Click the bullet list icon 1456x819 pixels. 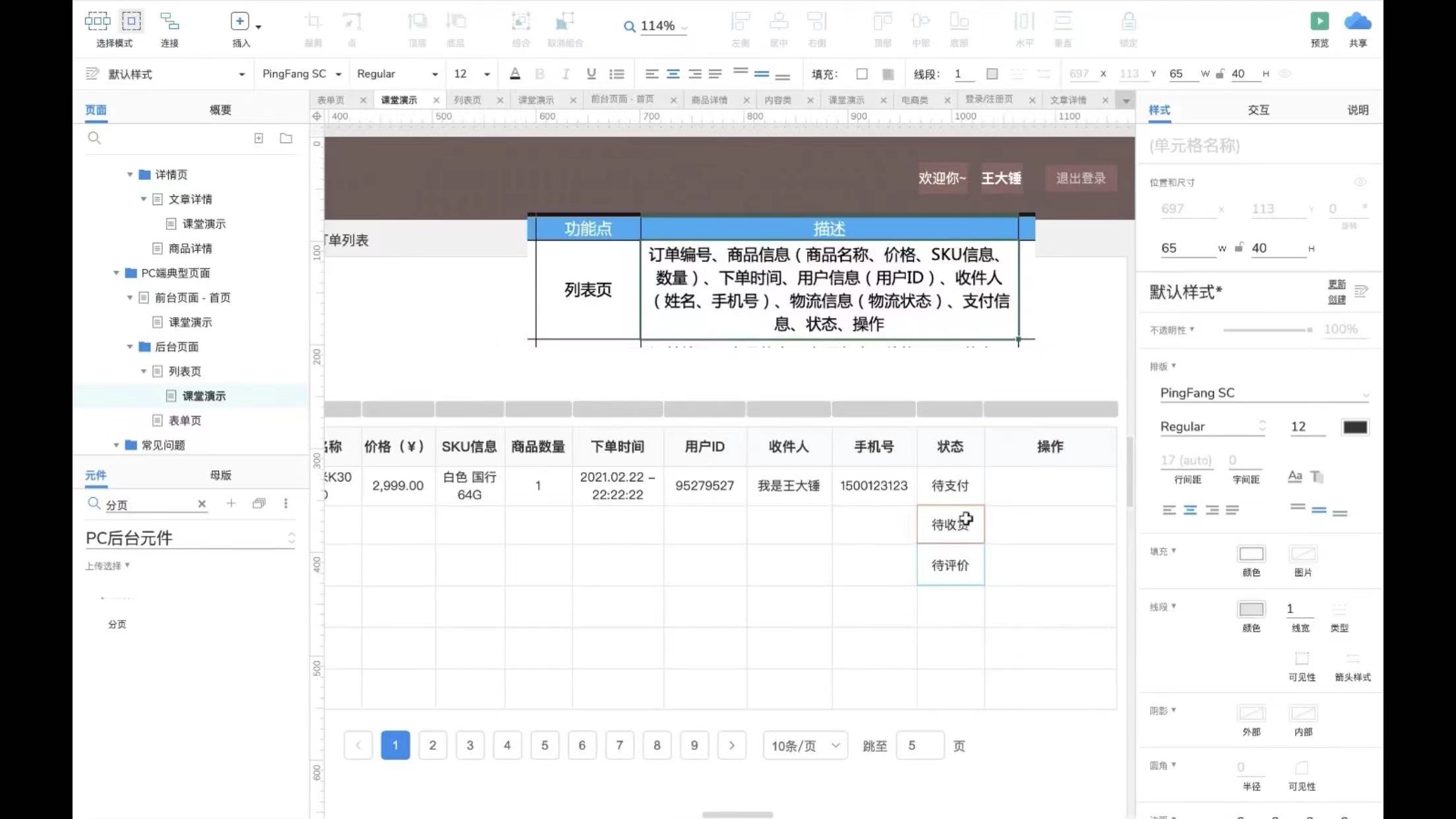pyautogui.click(x=617, y=74)
